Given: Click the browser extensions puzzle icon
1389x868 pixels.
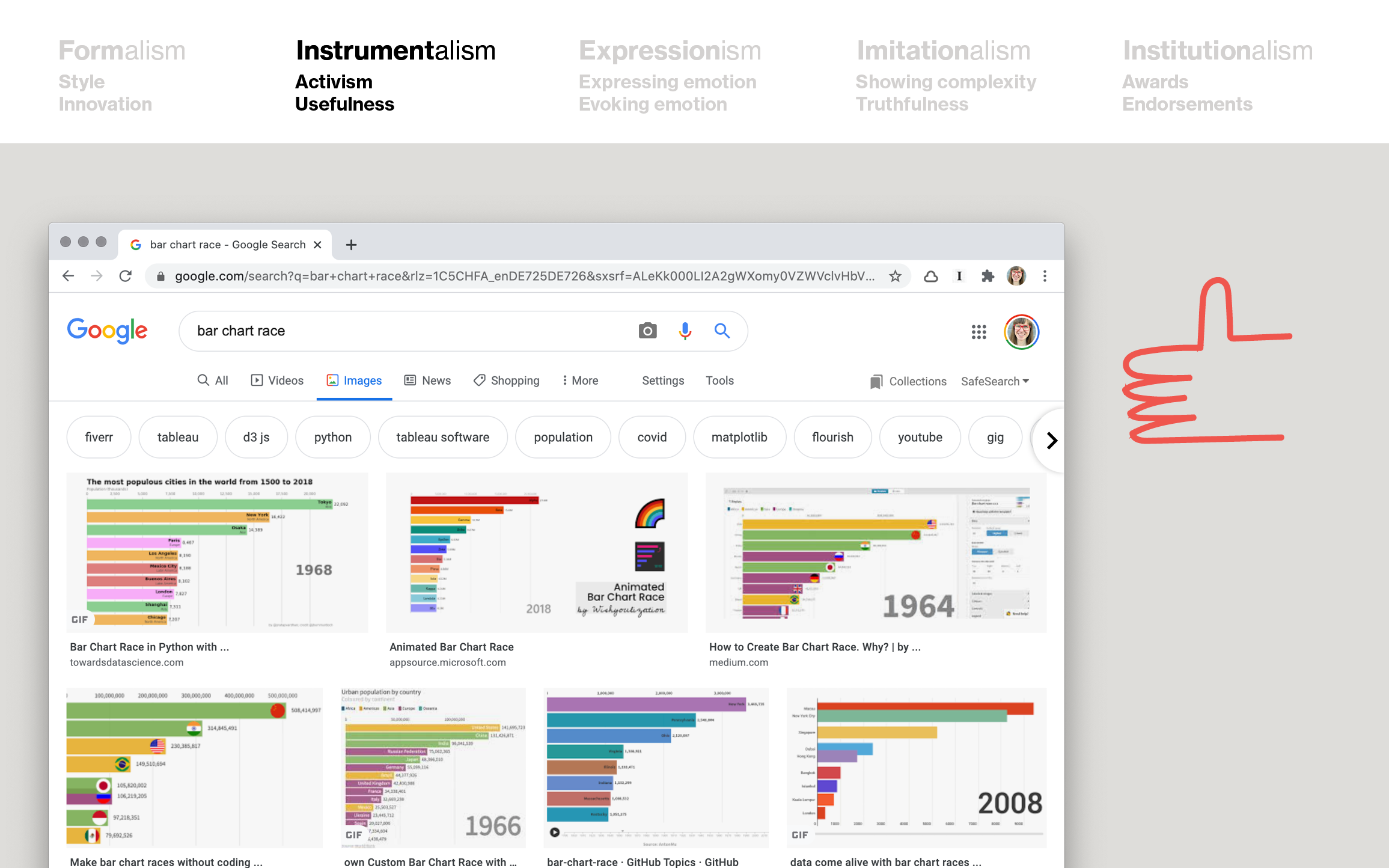Looking at the screenshot, I should pos(987,274).
